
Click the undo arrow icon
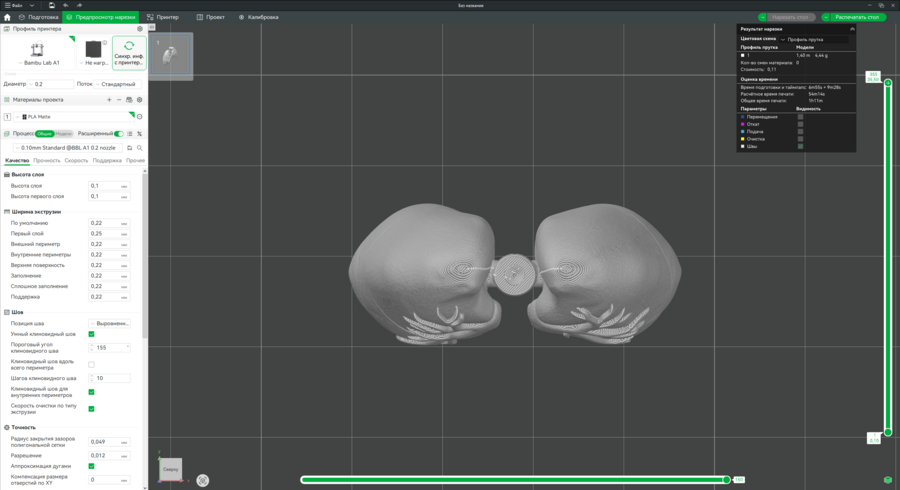pos(66,5)
